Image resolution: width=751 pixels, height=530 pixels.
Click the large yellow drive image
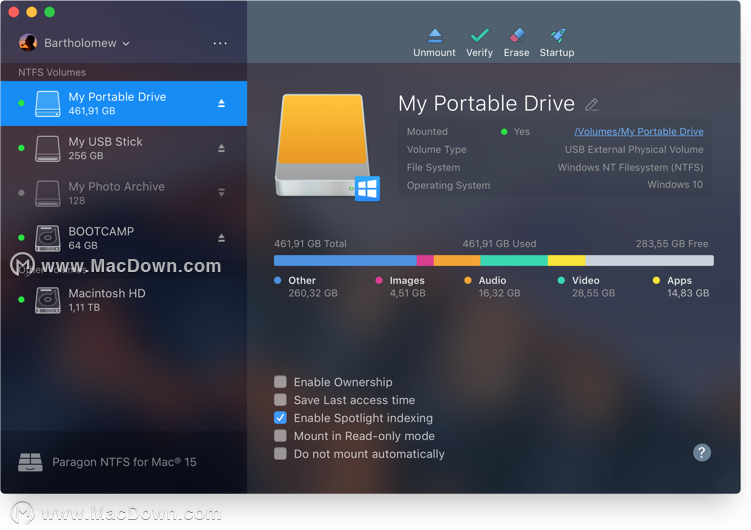tap(322, 145)
